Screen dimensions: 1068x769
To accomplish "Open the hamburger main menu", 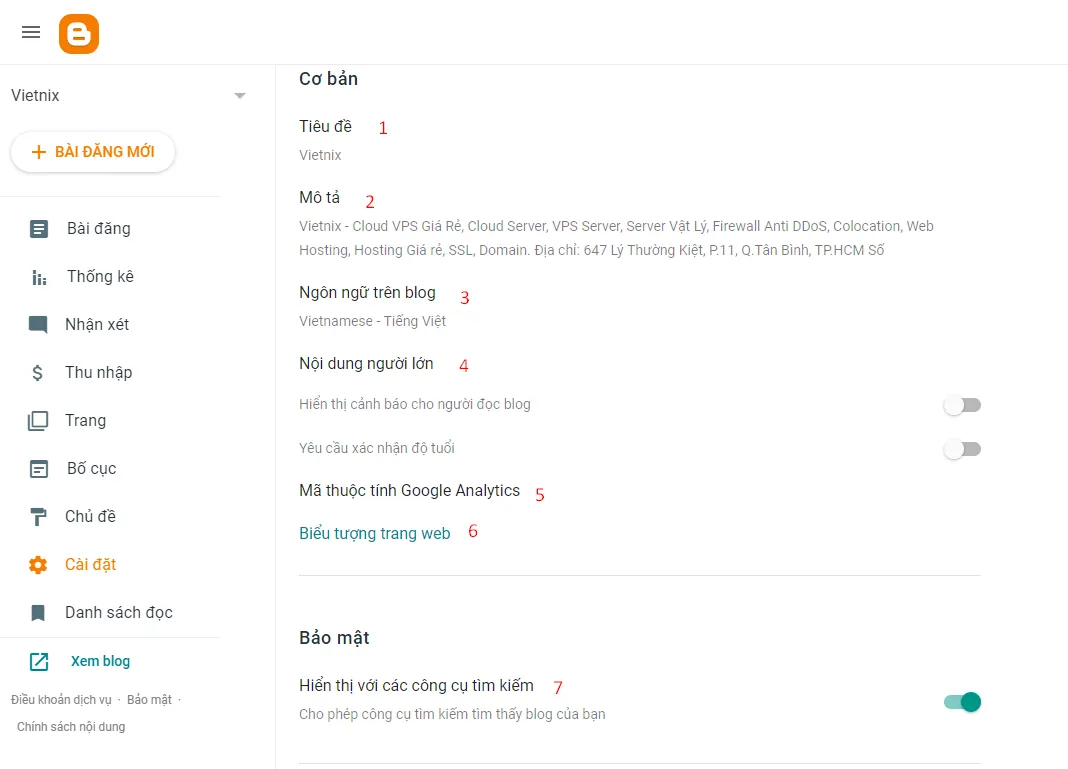I will point(31,32).
